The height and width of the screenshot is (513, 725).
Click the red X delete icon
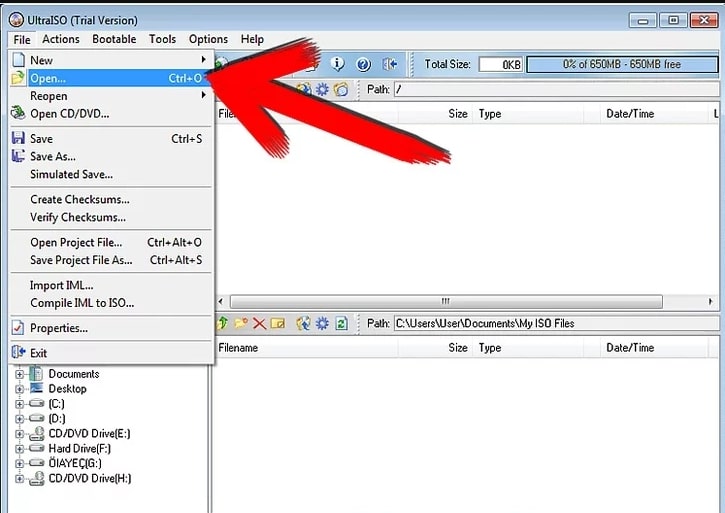[x=259, y=323]
